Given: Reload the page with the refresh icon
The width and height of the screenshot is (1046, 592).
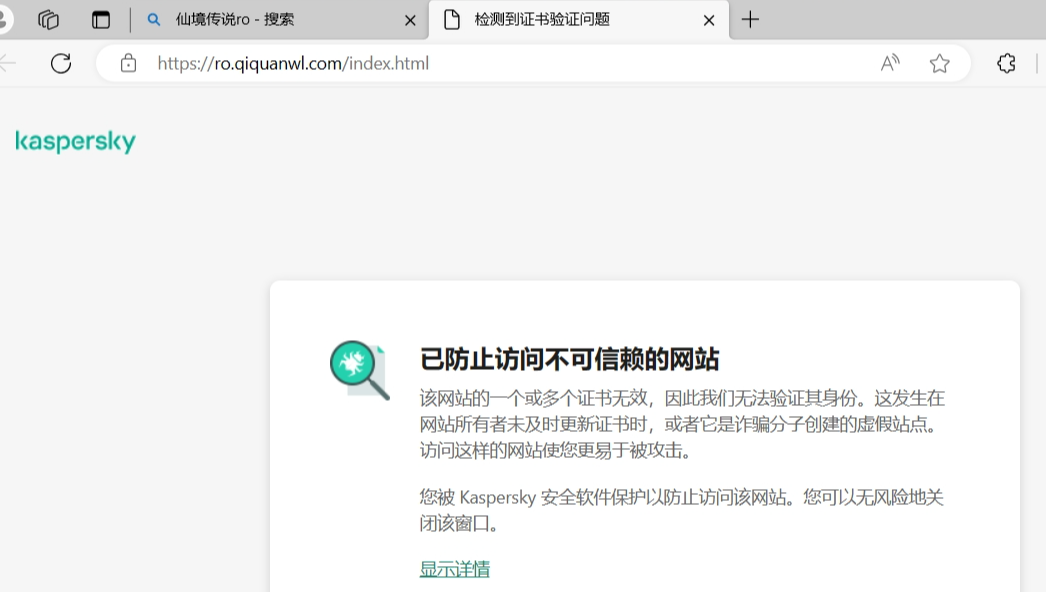Looking at the screenshot, I should pos(61,63).
